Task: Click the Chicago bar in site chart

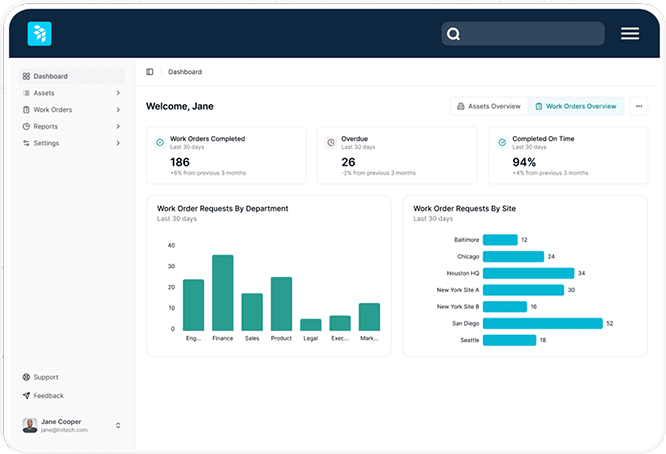Action: (513, 257)
